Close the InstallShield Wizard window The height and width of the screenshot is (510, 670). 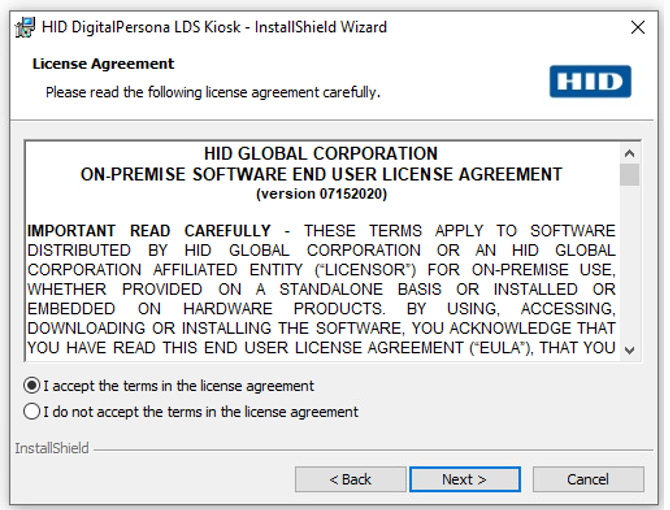click(638, 27)
